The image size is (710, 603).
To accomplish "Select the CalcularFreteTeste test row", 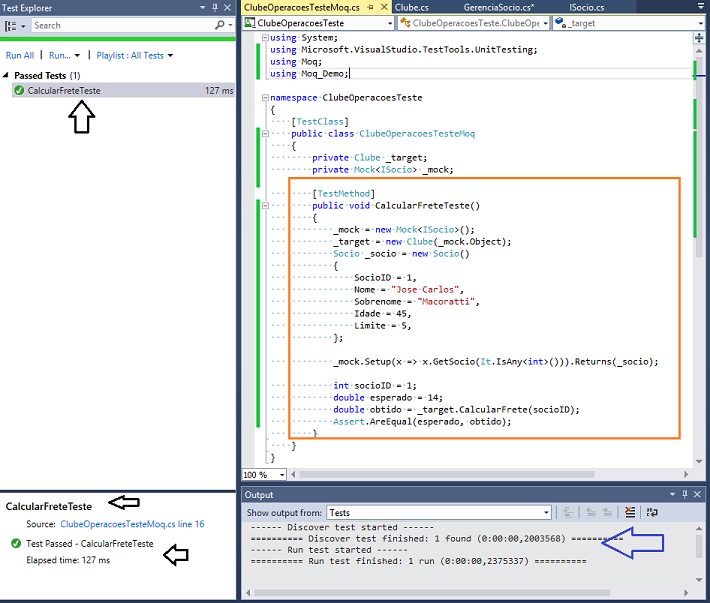I will pos(123,91).
